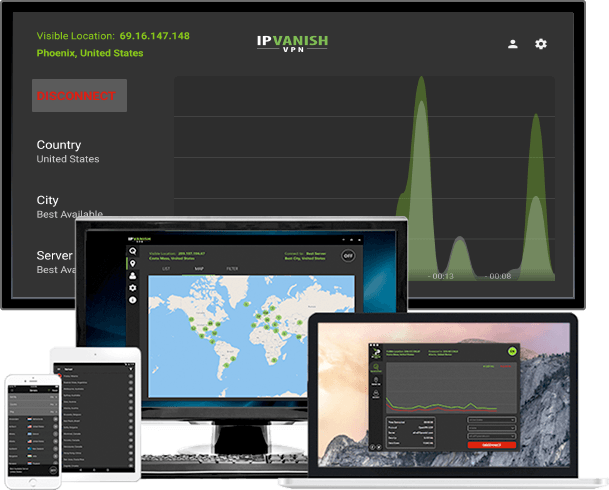Click the visible IP address 69.16.147.148
The height and width of the screenshot is (490, 609).
[x=155, y=36]
